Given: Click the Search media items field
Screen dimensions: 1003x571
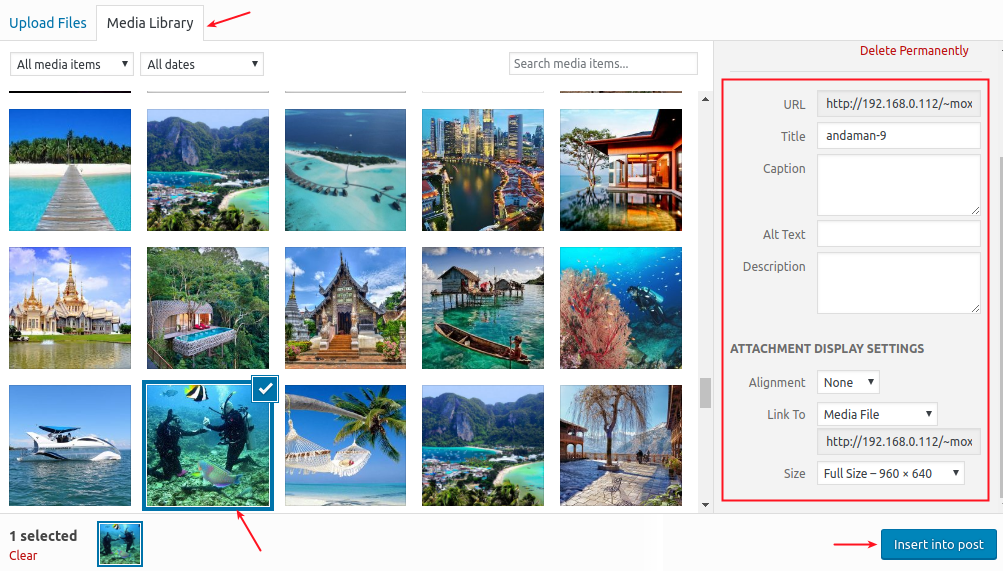Looking at the screenshot, I should pos(603,63).
